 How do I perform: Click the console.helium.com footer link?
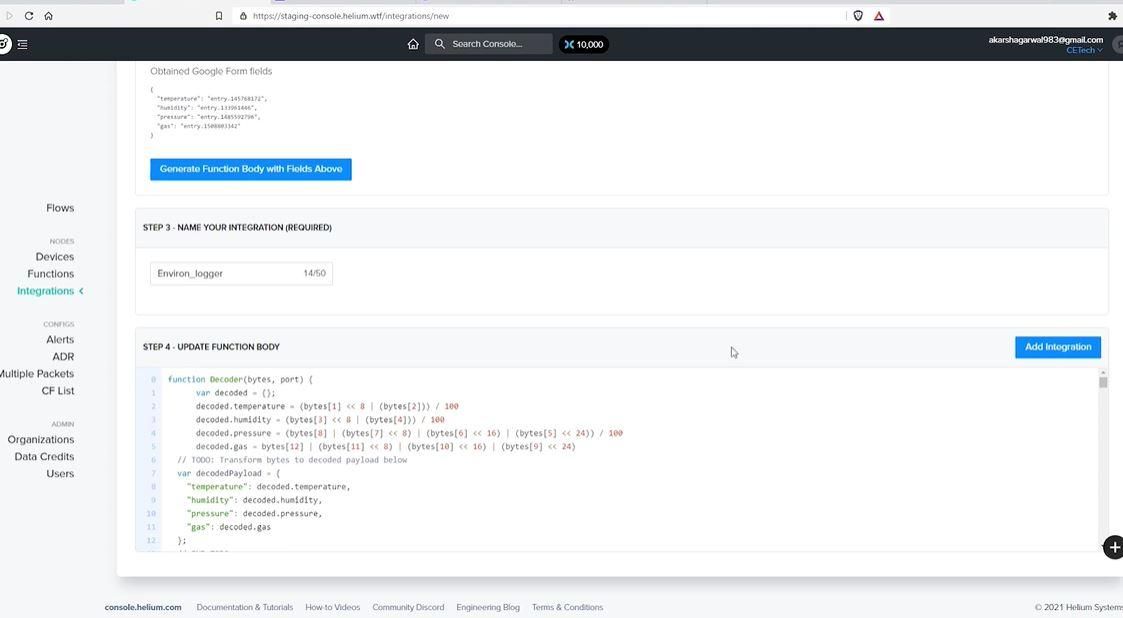tap(143, 607)
